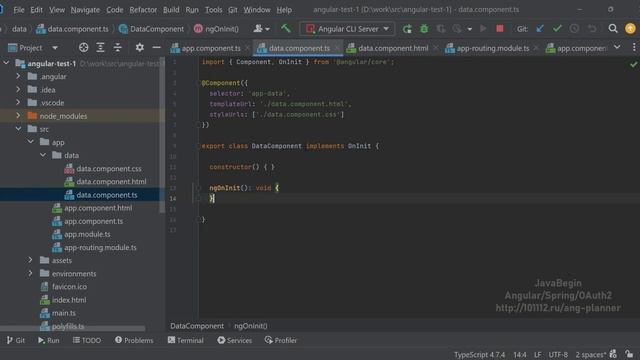Select app.module.ts in project tree
The width and height of the screenshot is (640, 360).
tap(81, 234)
